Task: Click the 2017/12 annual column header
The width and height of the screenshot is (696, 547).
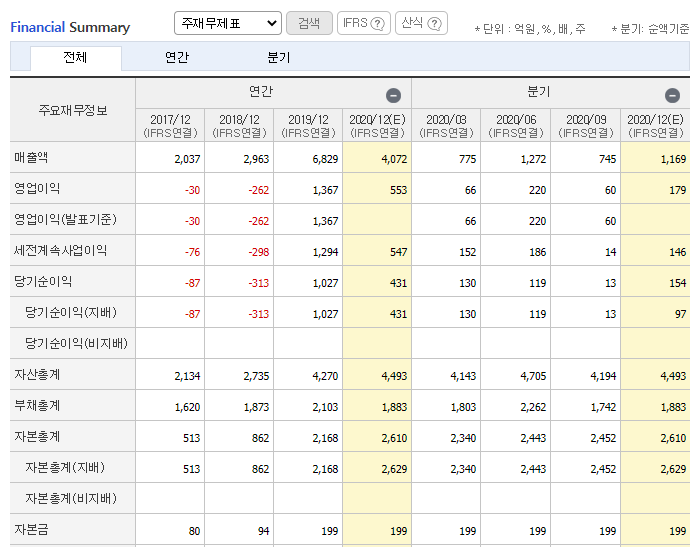Action: [x=170, y=126]
